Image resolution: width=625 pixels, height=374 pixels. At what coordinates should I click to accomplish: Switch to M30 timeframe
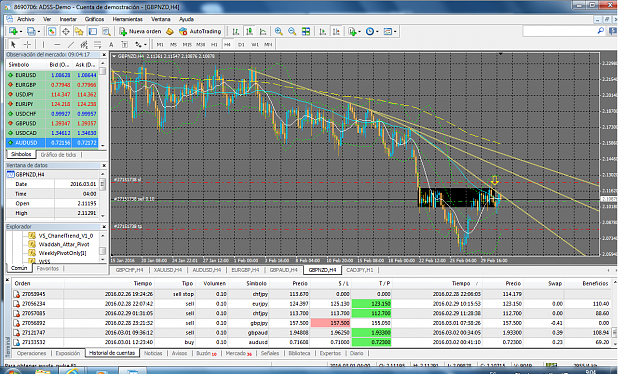point(200,44)
